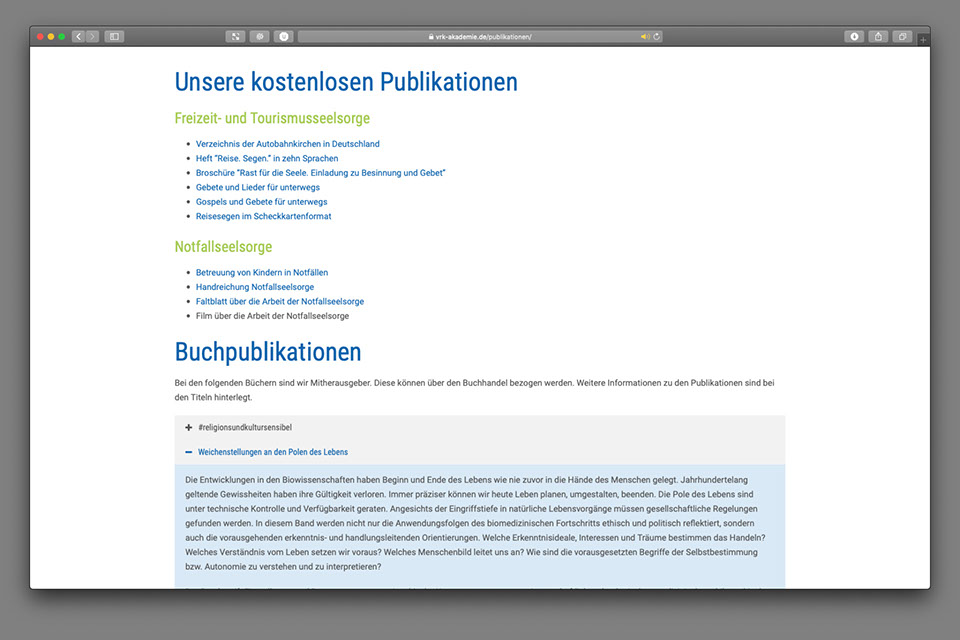Collapse the Weichenstellungen an den Polen section

tap(272, 452)
